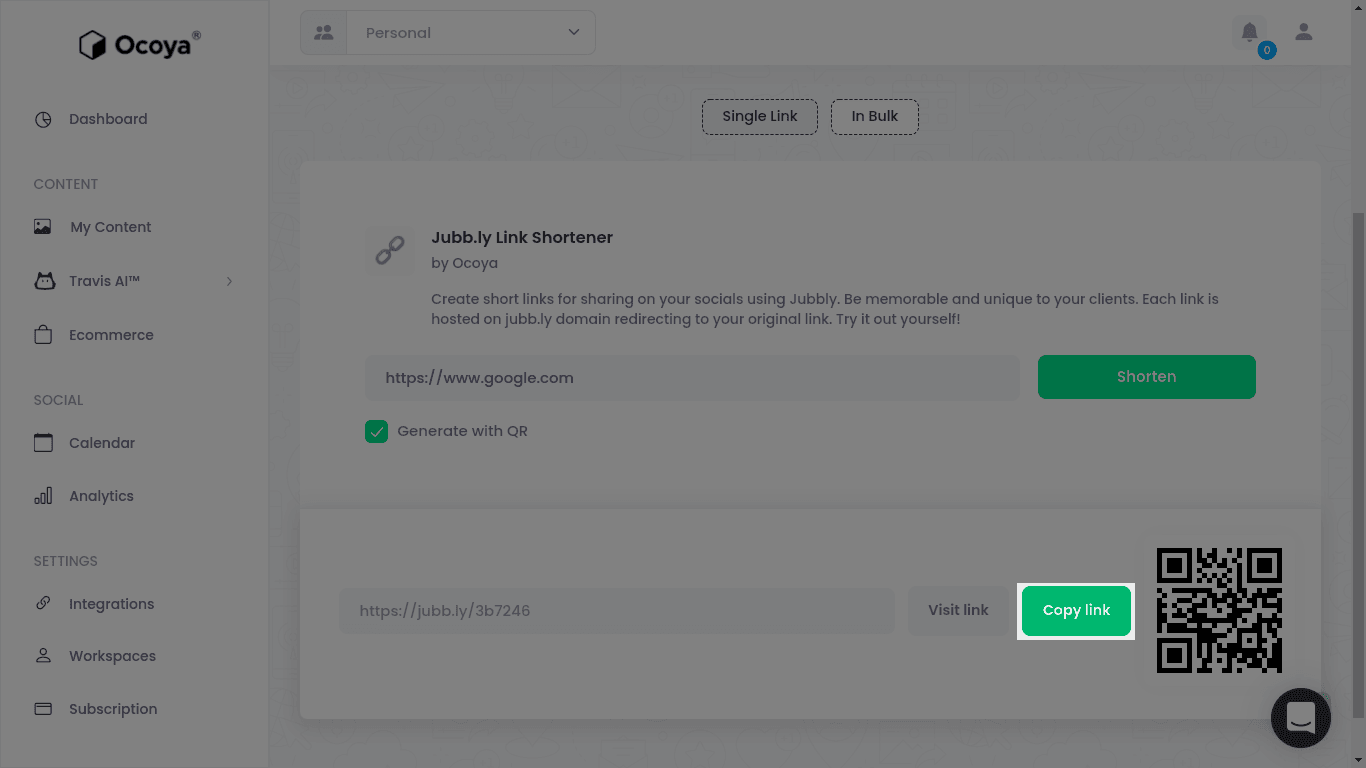Click the workspace people icon

[323, 32]
